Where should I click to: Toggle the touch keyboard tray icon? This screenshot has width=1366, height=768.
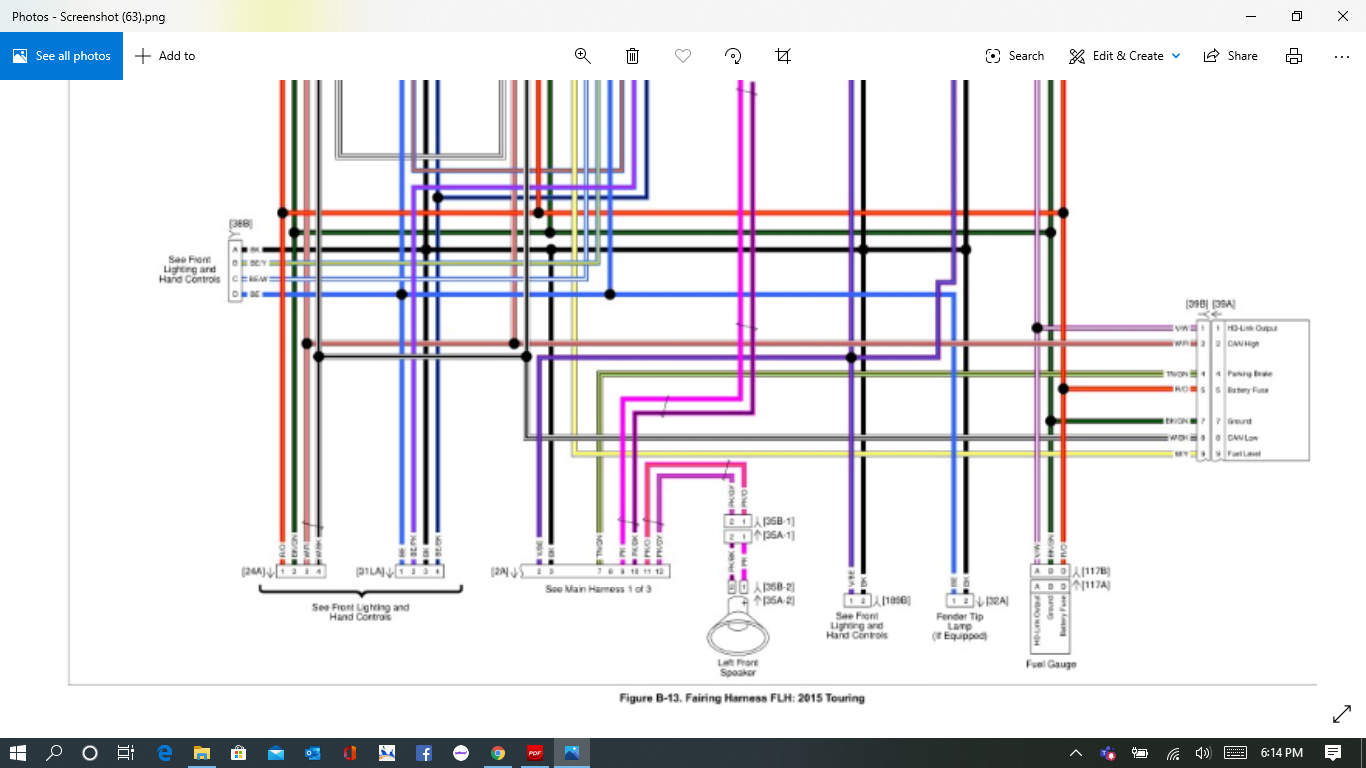[x=1235, y=753]
